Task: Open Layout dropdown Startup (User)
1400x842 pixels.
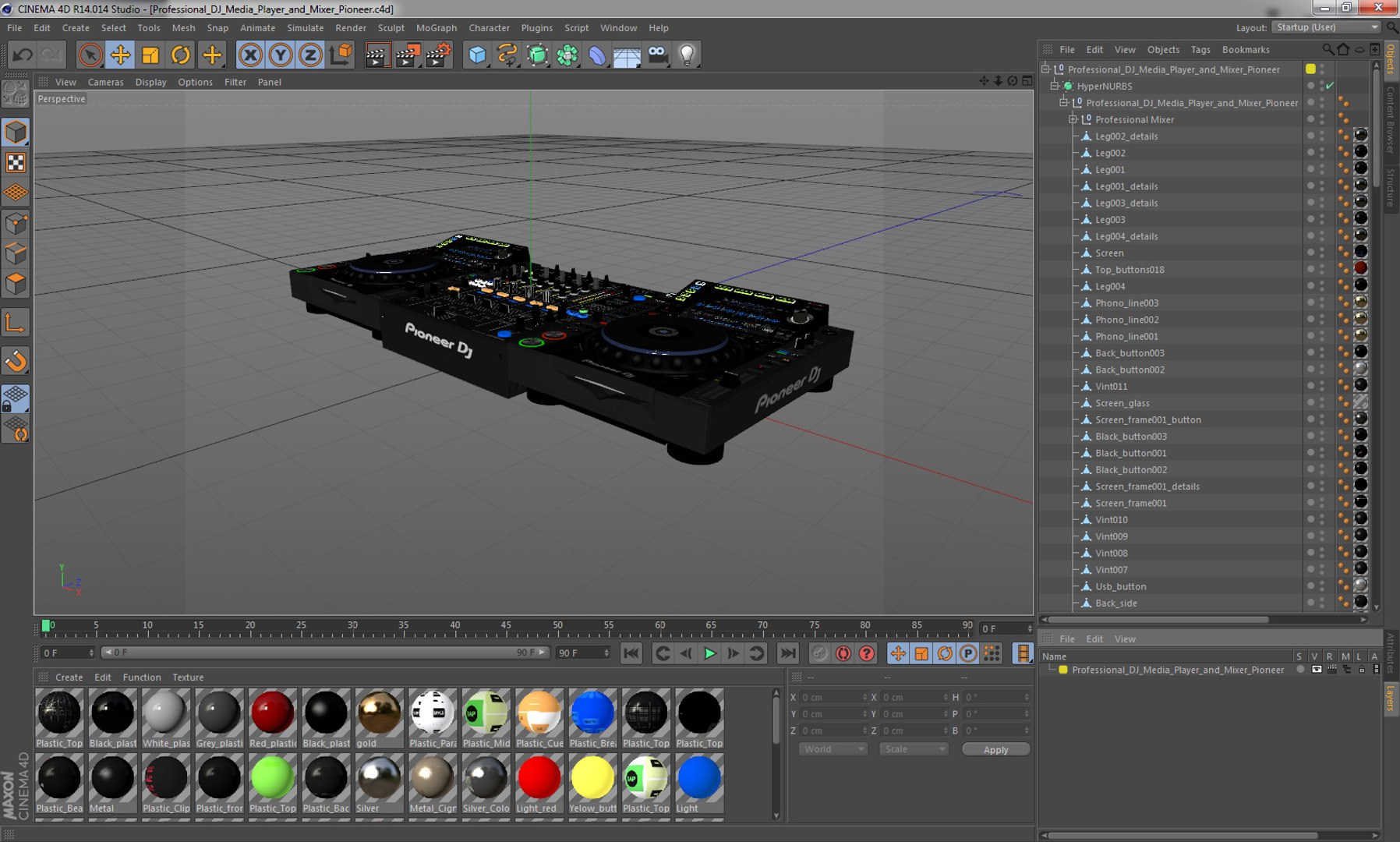Action: coord(1326,27)
